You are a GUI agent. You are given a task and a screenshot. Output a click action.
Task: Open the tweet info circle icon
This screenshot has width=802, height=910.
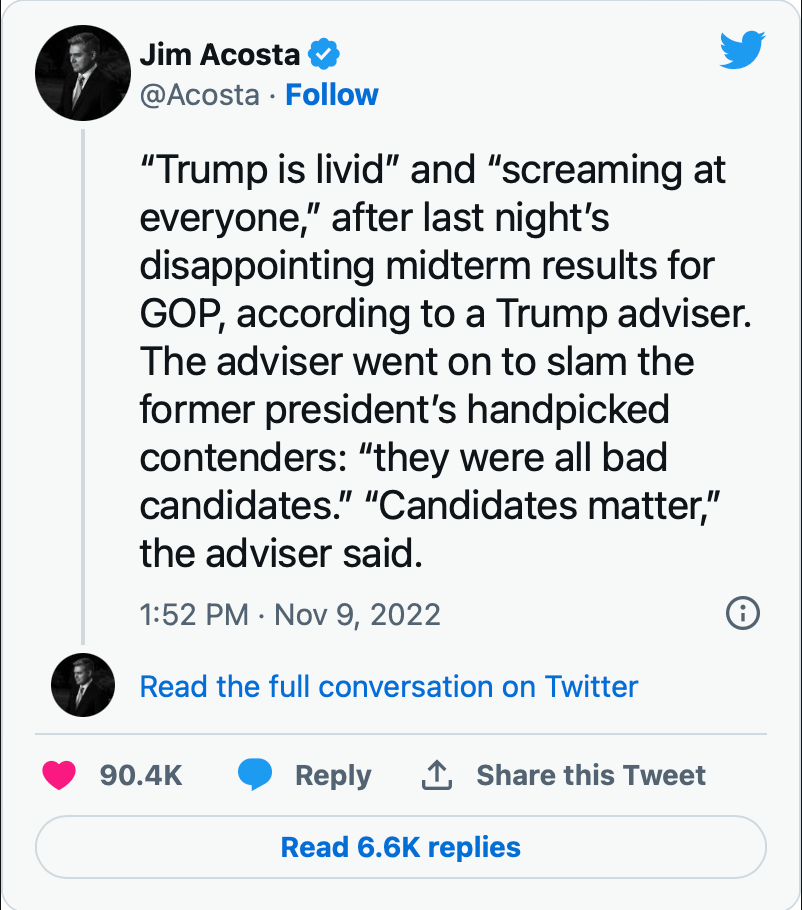(742, 613)
